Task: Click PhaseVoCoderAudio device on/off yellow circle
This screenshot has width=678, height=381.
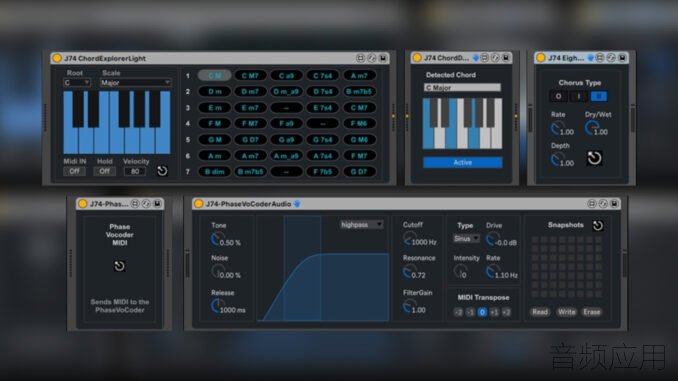Action: coord(198,204)
